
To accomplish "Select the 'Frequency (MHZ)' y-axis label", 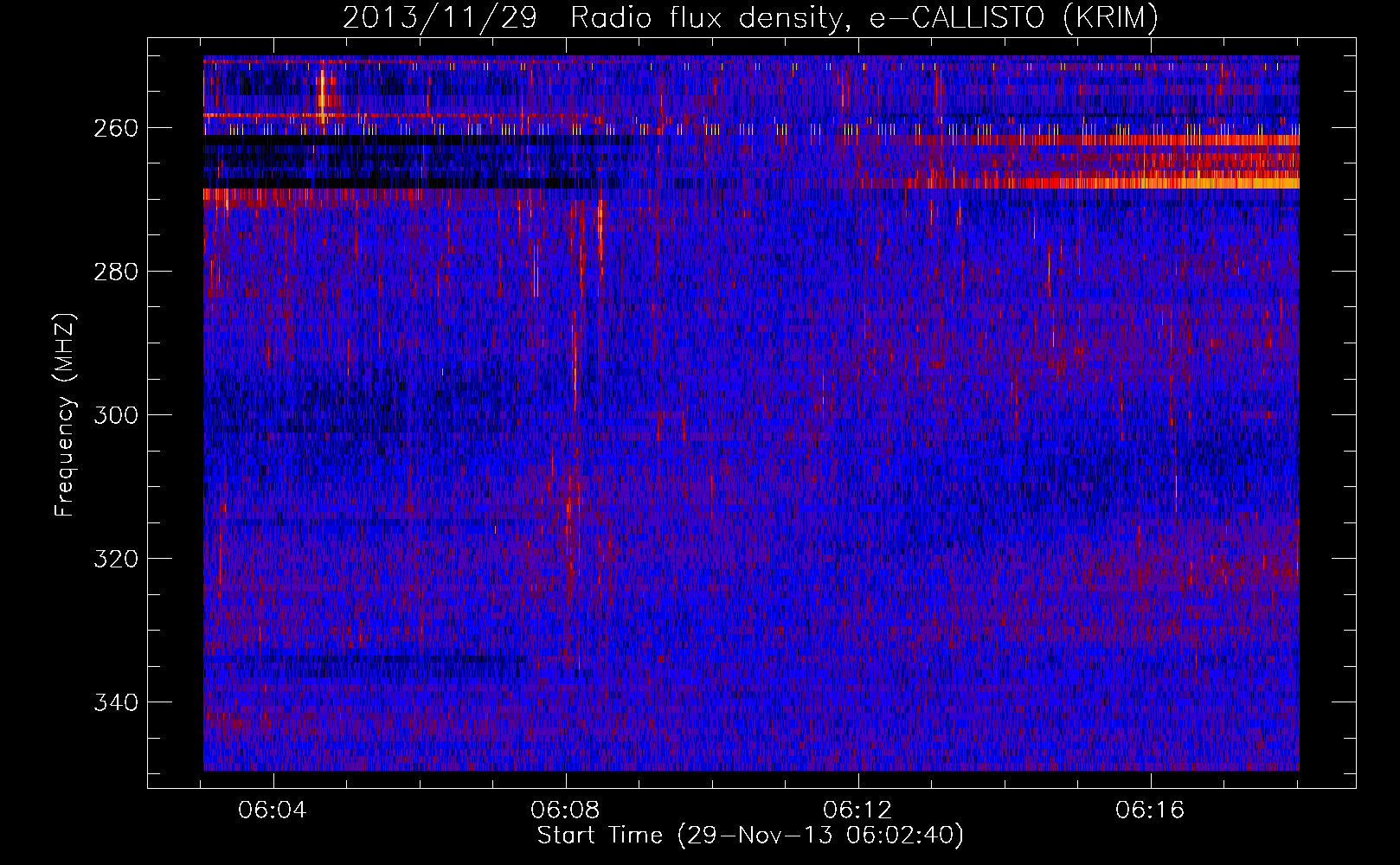I will [x=65, y=414].
